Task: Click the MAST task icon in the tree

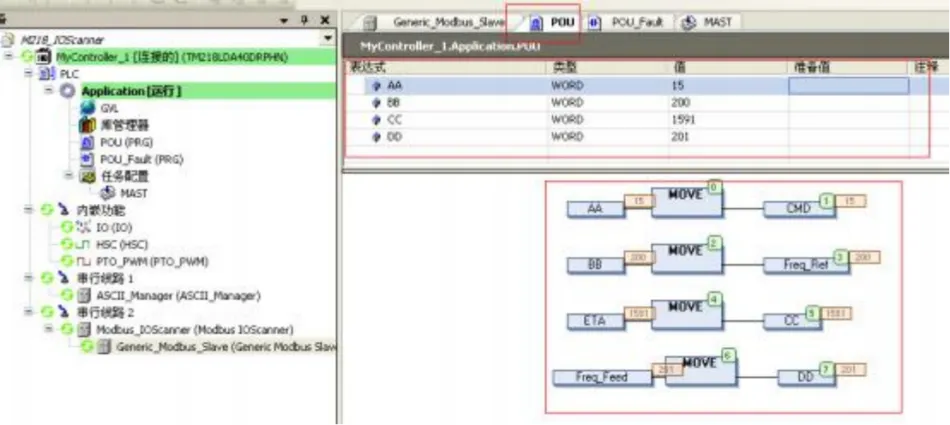Action: tap(109, 192)
